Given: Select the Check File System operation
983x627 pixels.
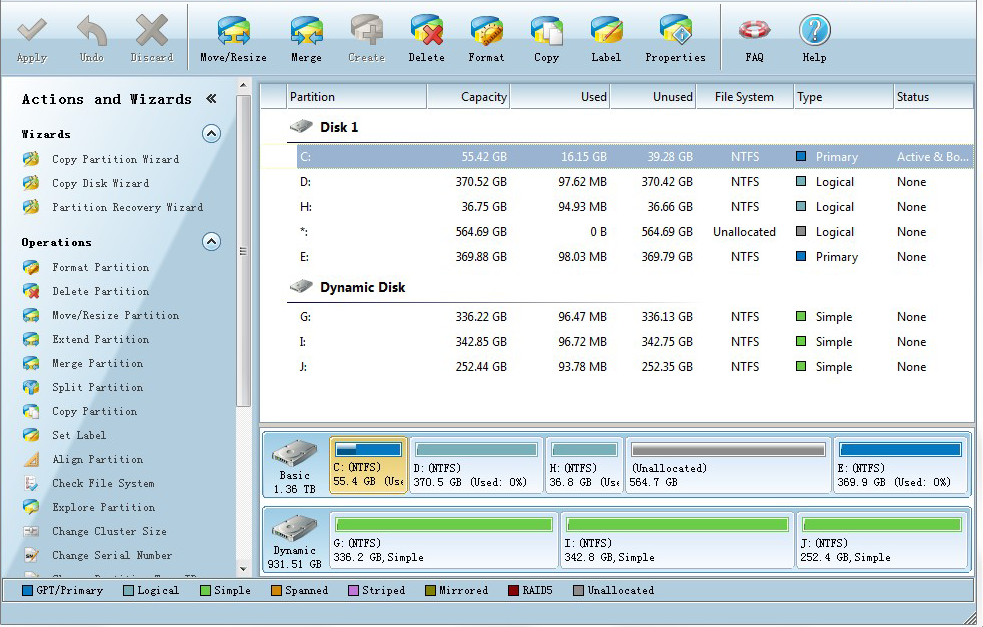Looking at the screenshot, I should coord(104,483).
